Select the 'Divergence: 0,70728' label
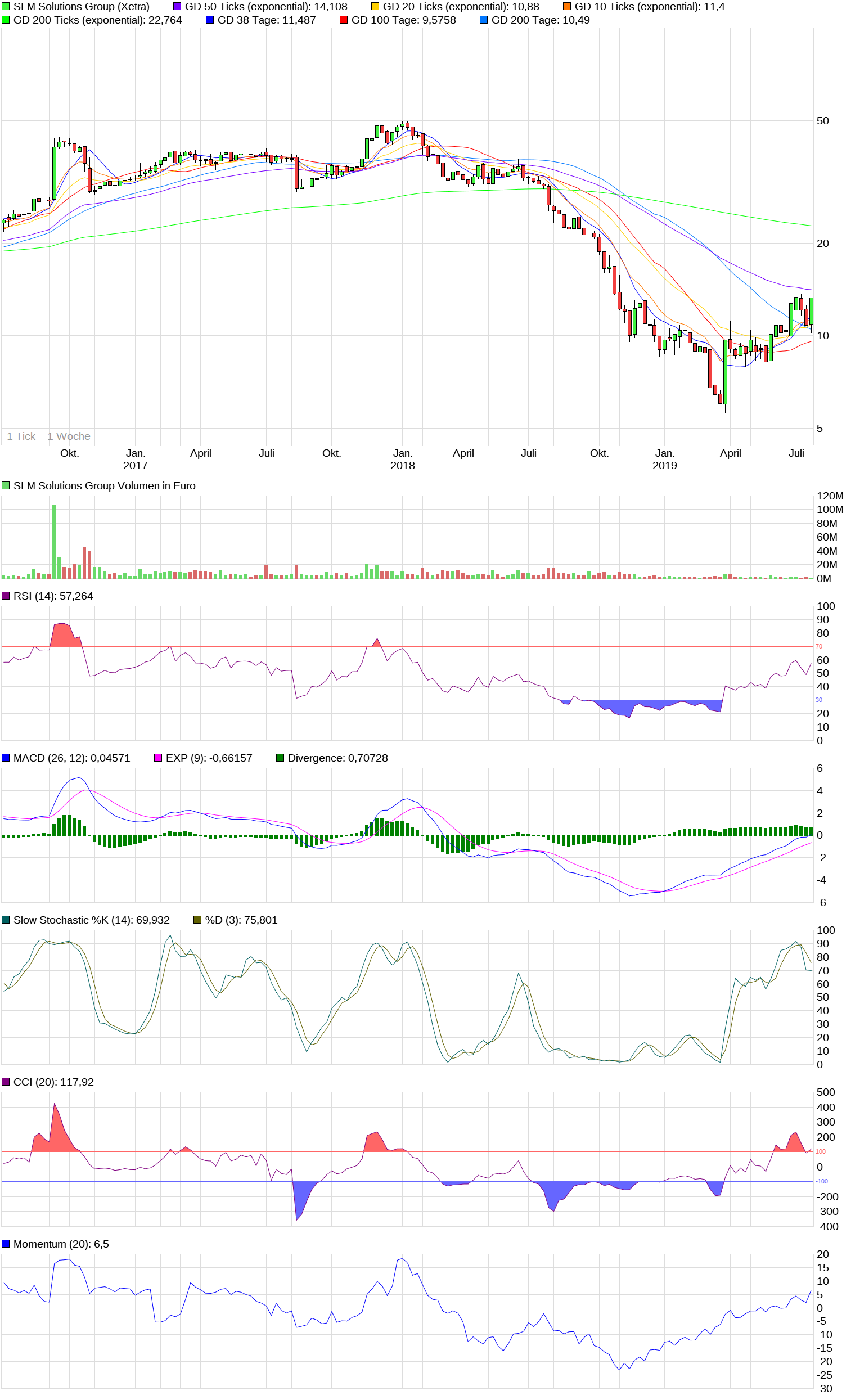The height and width of the screenshot is (1400, 855). (x=338, y=758)
